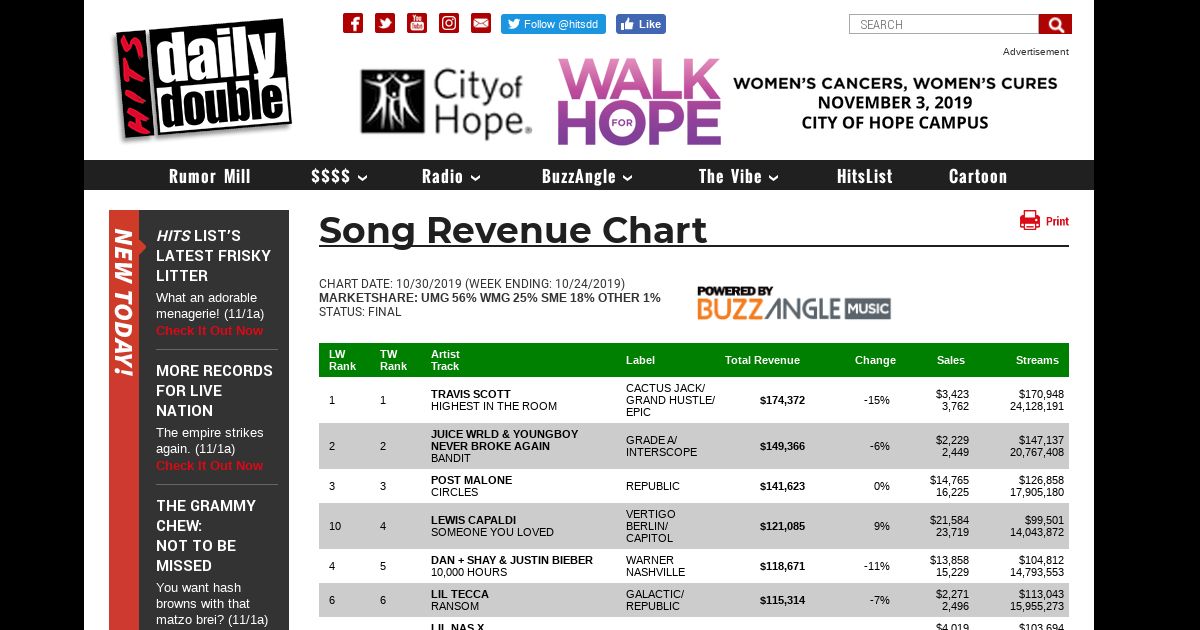
Task: Go to the HitsList menu item
Action: [864, 177]
